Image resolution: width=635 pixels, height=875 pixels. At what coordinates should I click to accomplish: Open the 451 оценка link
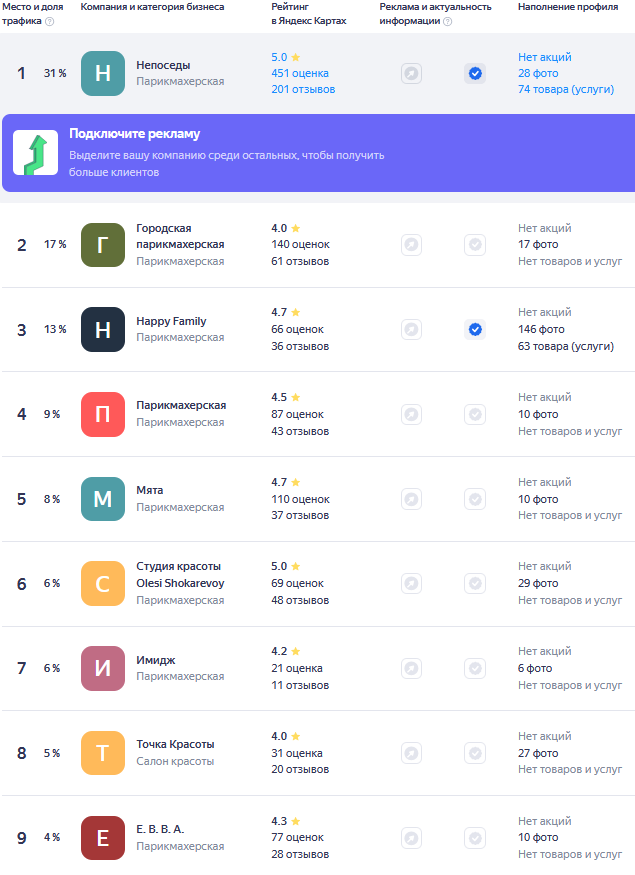click(x=300, y=73)
